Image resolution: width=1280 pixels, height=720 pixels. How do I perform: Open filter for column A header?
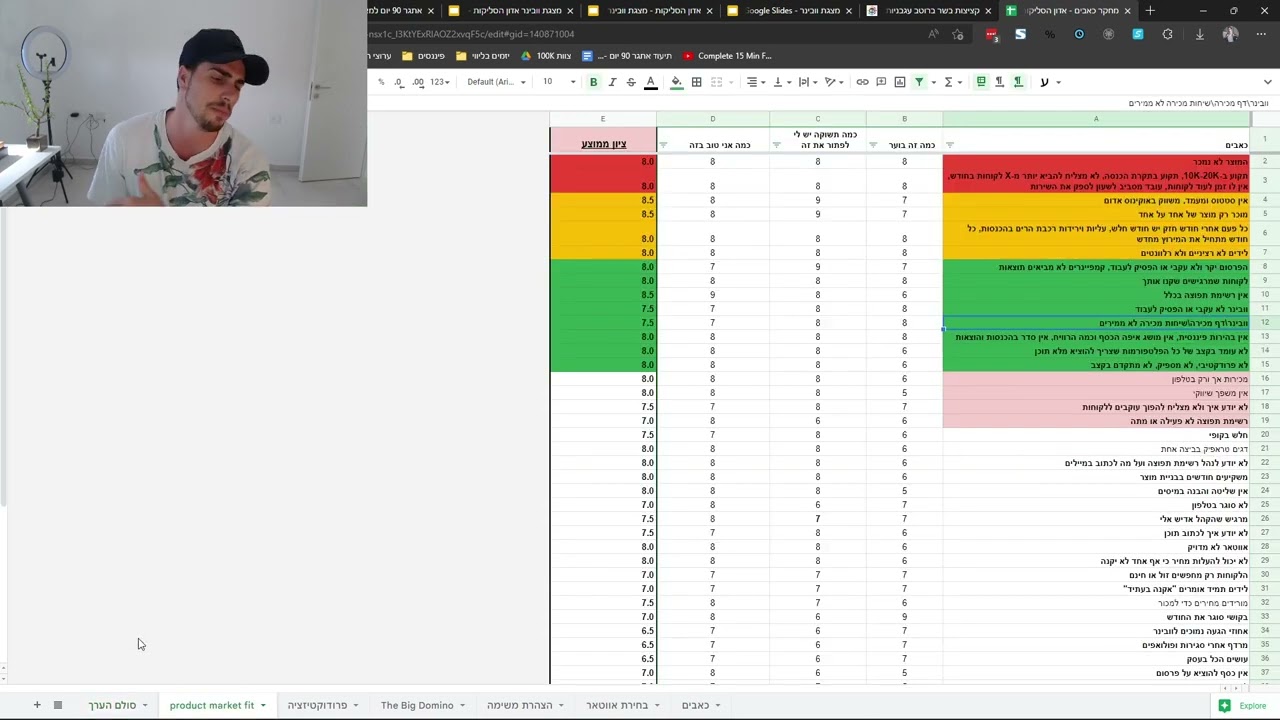[x=949, y=145]
